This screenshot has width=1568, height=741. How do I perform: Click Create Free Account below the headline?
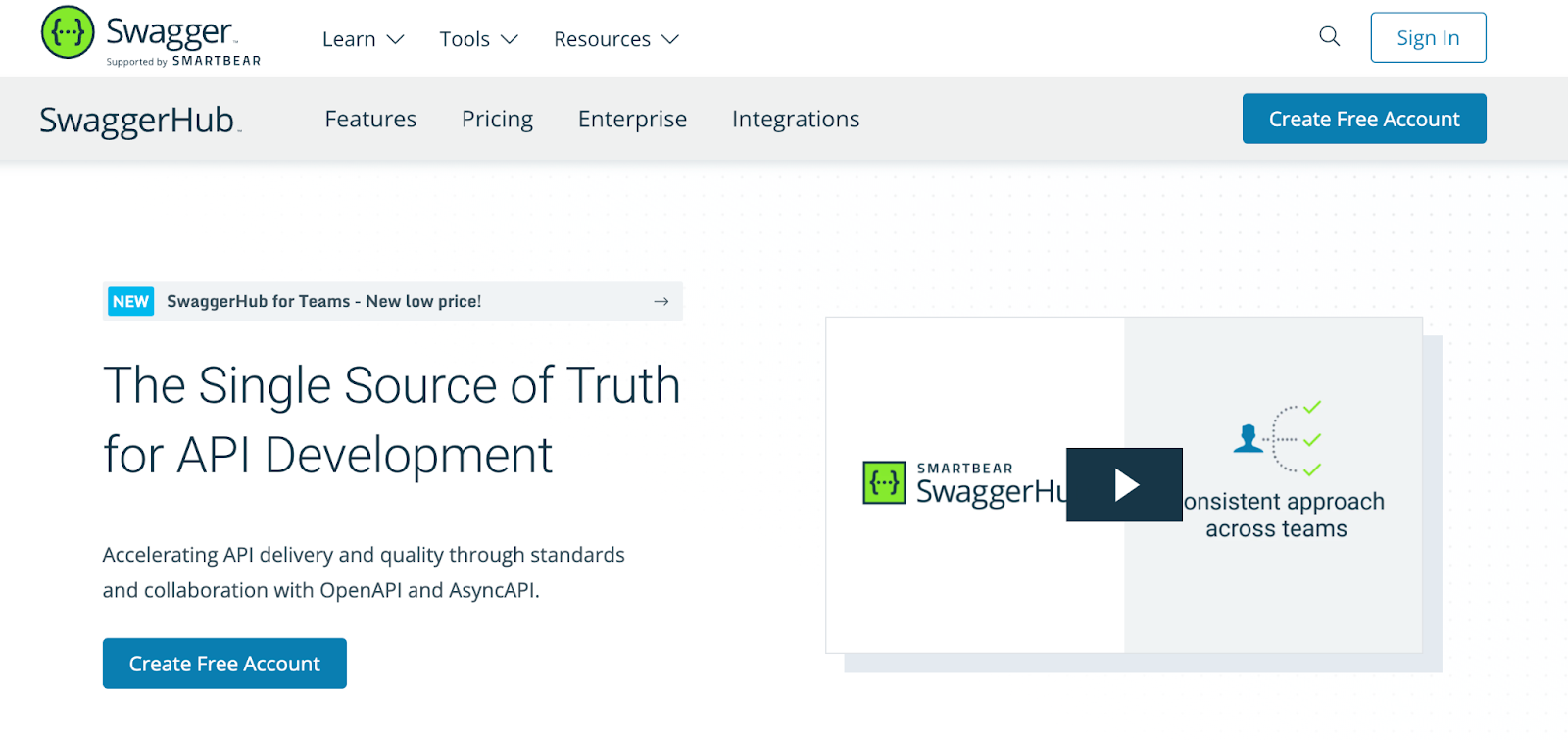(224, 664)
